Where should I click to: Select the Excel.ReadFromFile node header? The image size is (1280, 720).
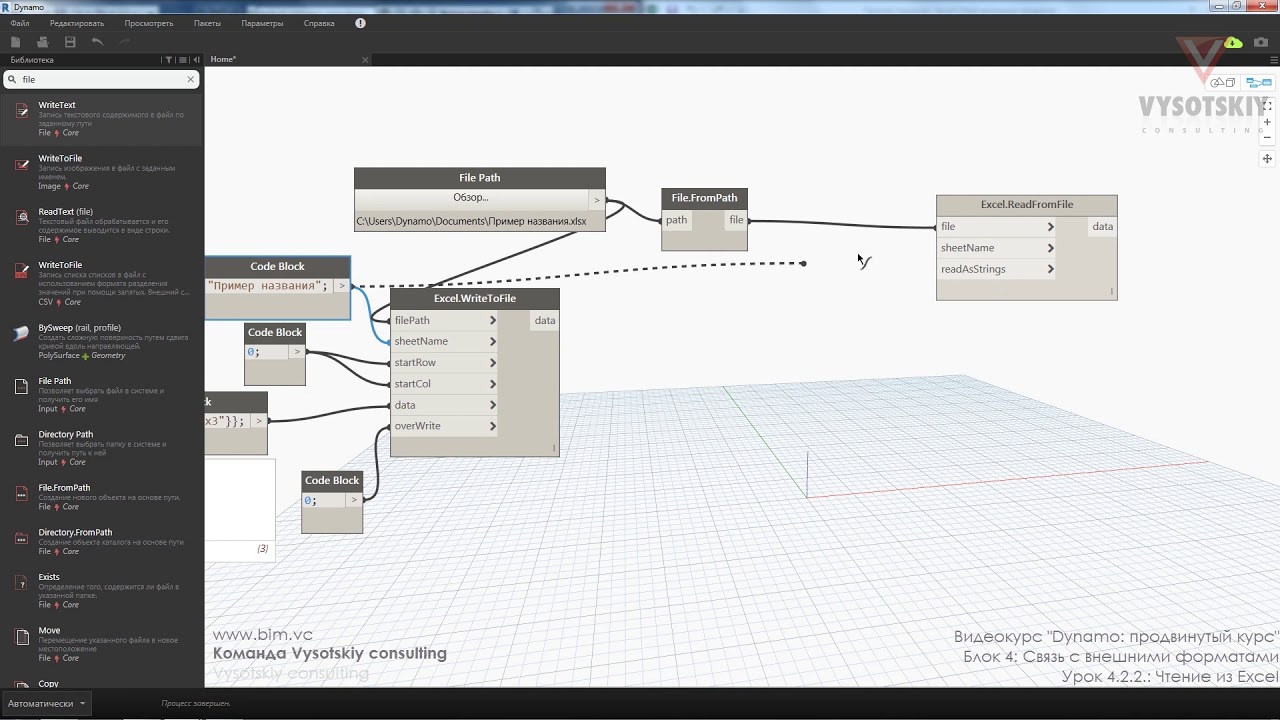pos(1027,205)
